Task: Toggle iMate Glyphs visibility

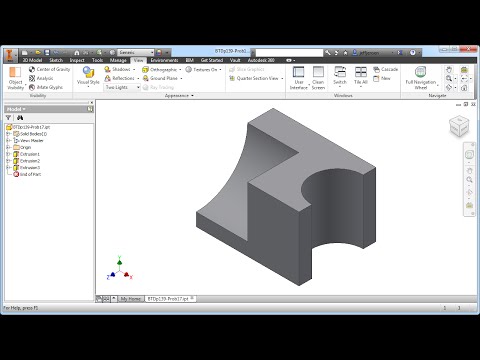Action: click(x=46, y=87)
